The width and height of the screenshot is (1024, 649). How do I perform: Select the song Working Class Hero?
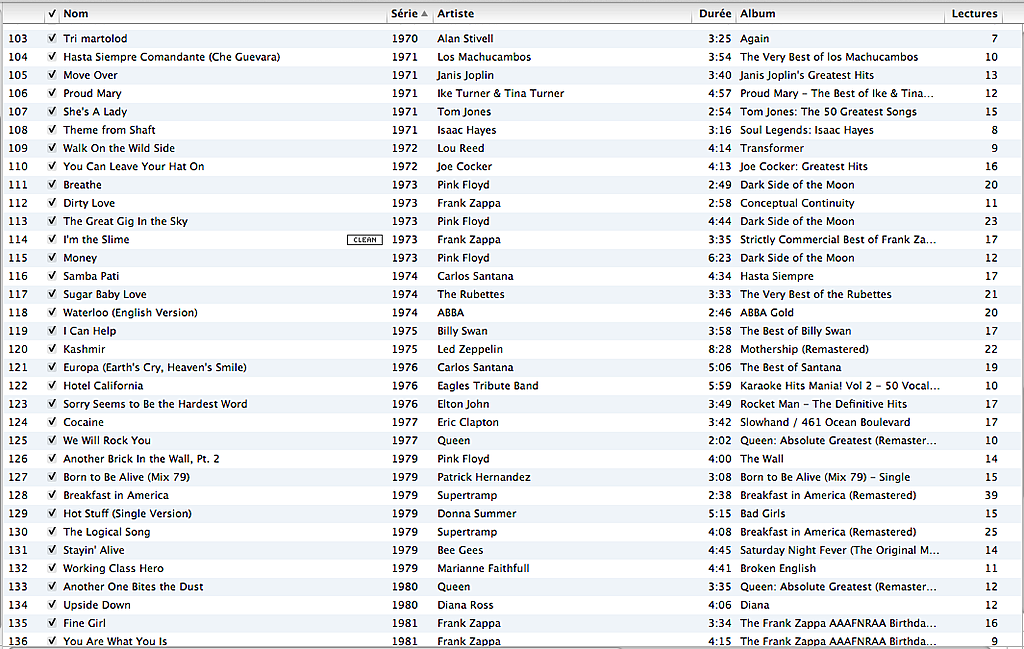[x=113, y=569]
